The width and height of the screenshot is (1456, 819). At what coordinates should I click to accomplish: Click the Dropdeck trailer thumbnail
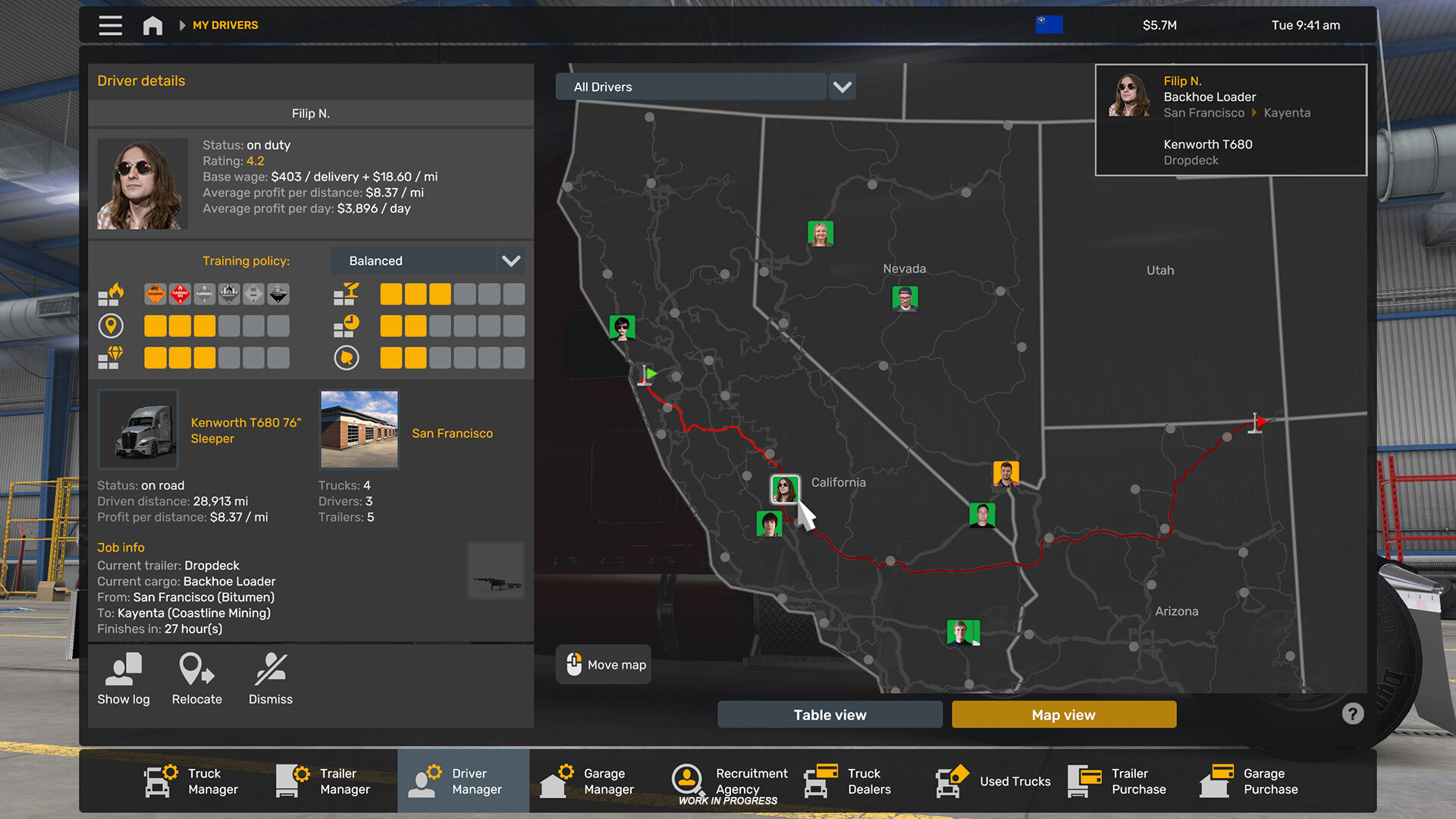click(495, 571)
